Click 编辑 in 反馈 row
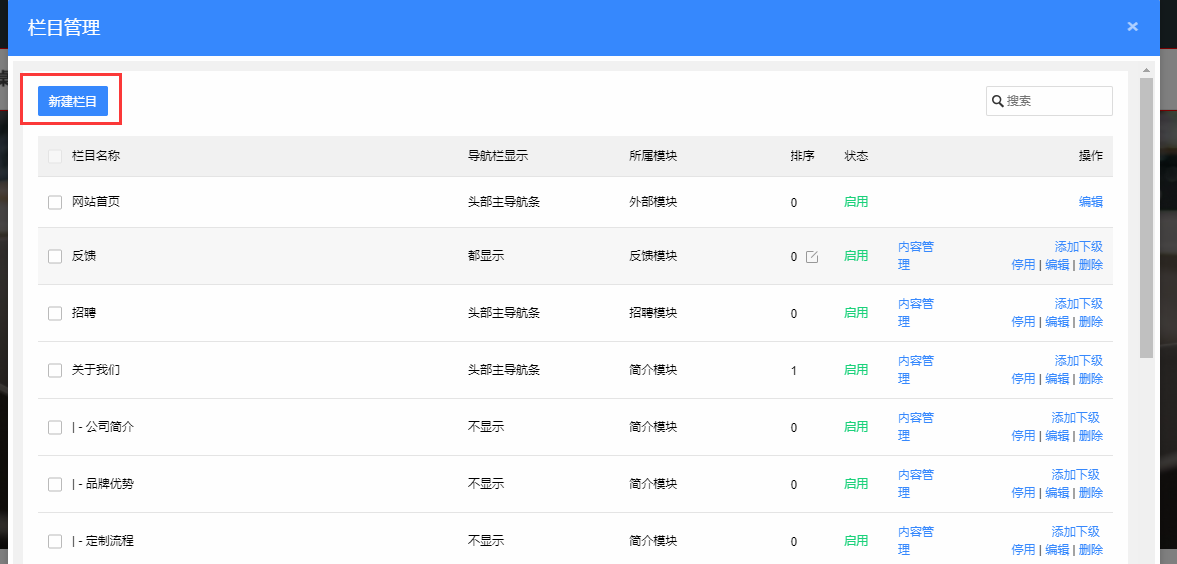Image resolution: width=1177 pixels, height=564 pixels. pos(1057,264)
